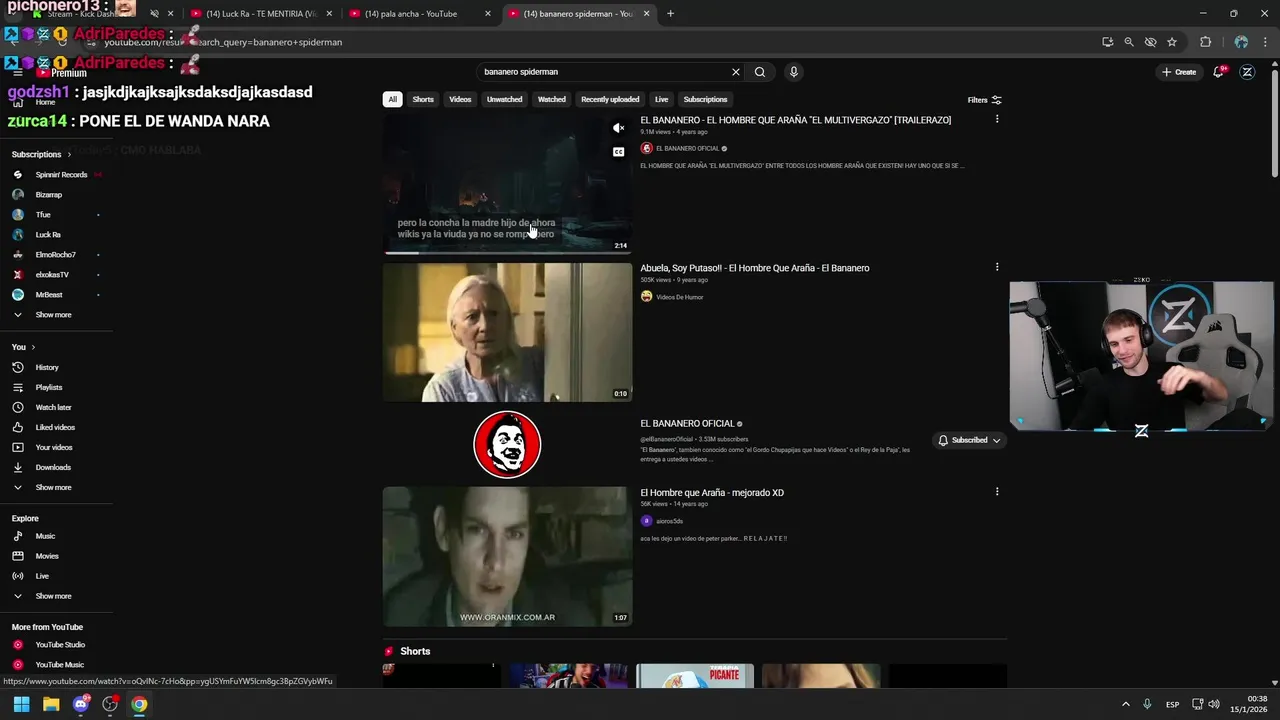Image resolution: width=1280 pixels, height=720 pixels.
Task: Open Videos De Humor channel link
Action: [679, 297]
